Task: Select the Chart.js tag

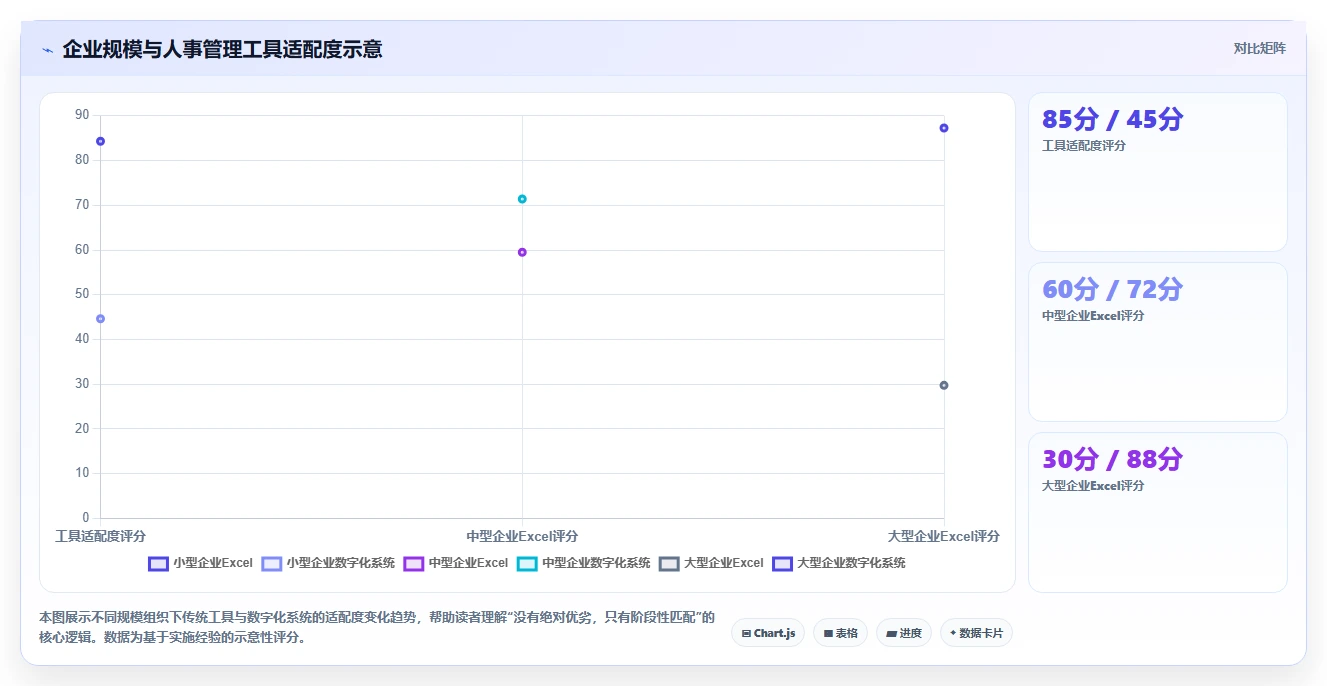Action: 768,633
